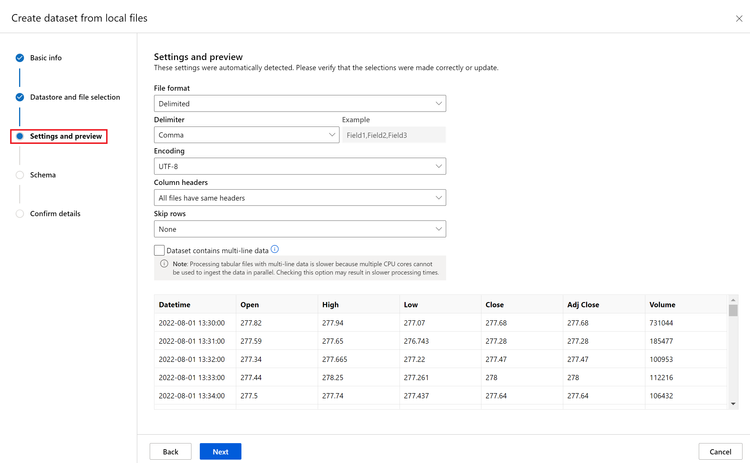750x463 pixels.
Task: Open the Skip rows dropdown
Action: (300, 229)
